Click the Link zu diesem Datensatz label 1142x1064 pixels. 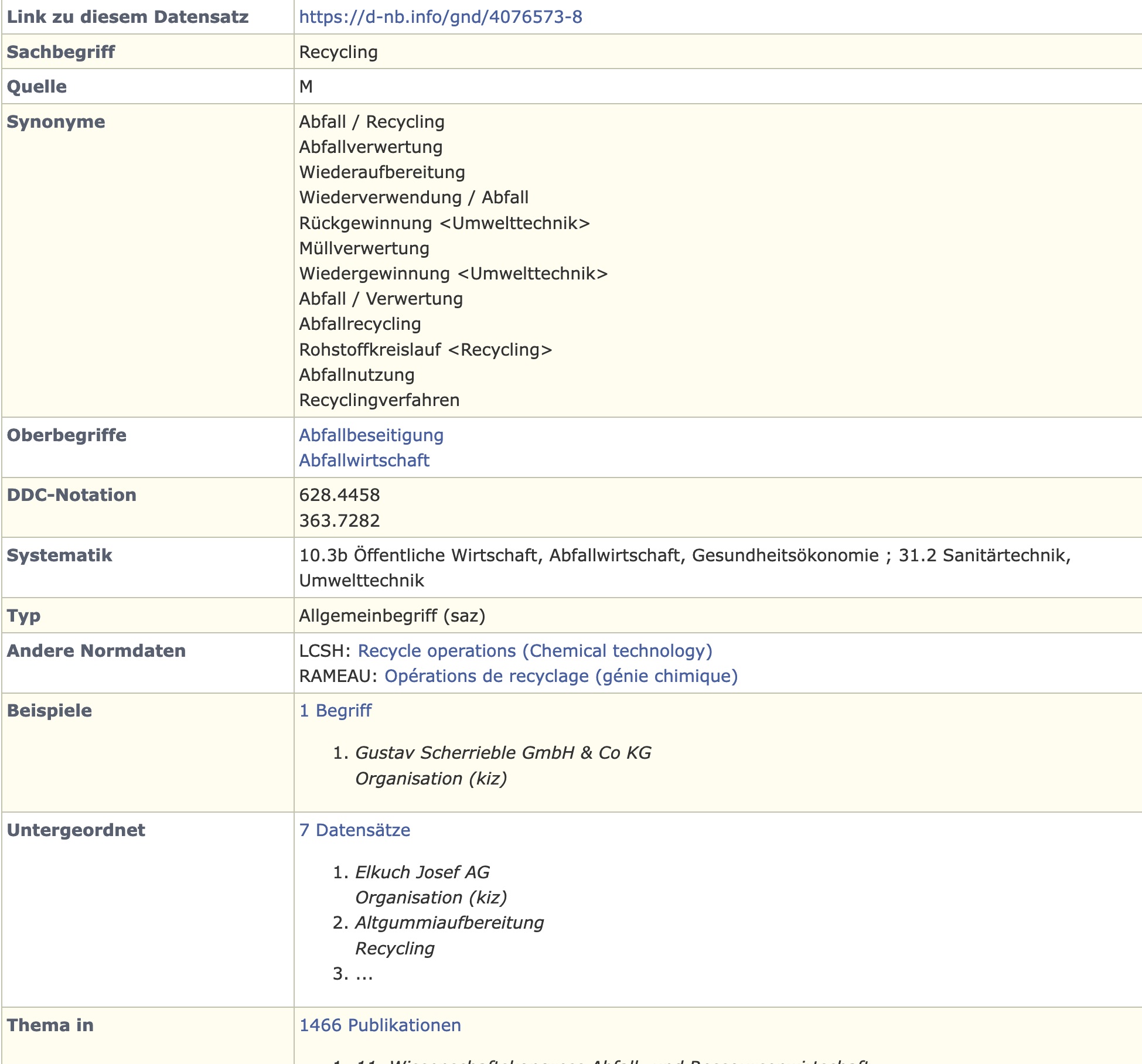coord(128,17)
